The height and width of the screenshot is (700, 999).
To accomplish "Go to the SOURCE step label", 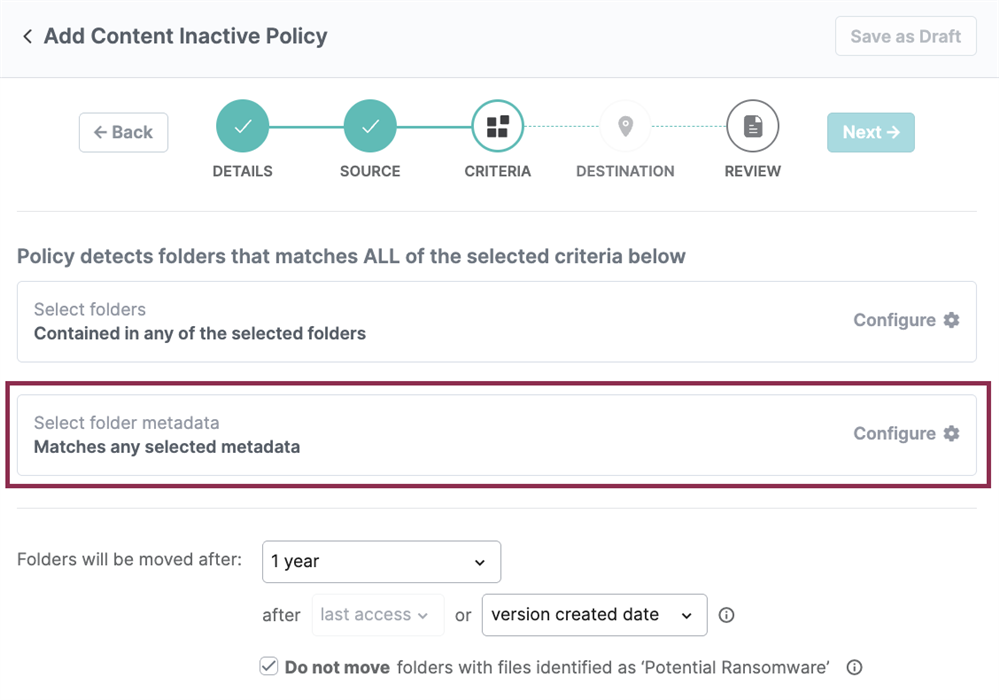I will [x=370, y=171].
